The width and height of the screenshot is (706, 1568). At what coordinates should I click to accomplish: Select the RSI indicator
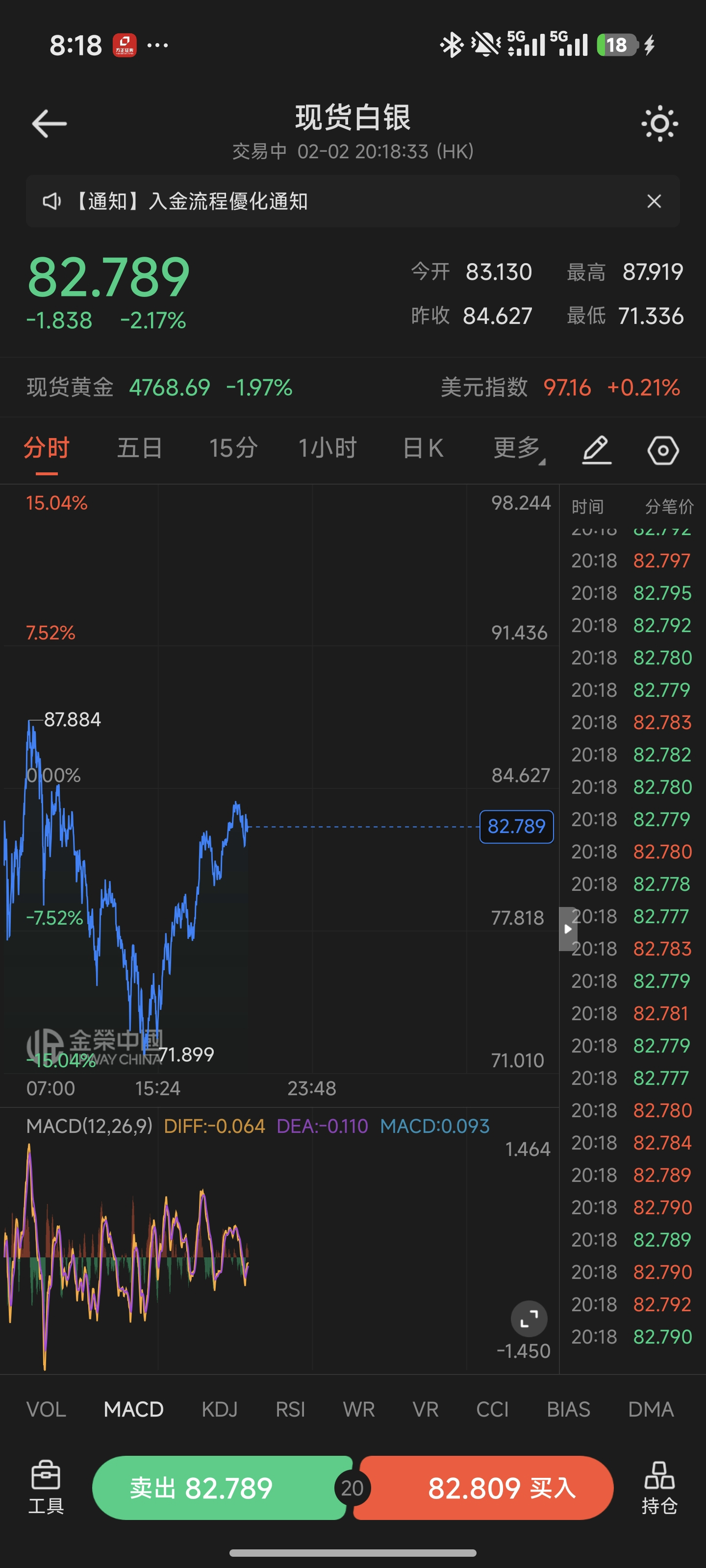coord(290,1409)
